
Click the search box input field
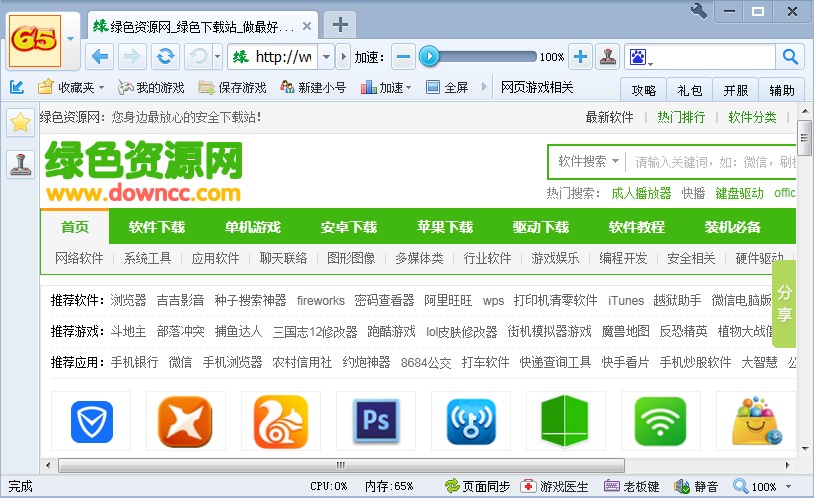(x=714, y=57)
